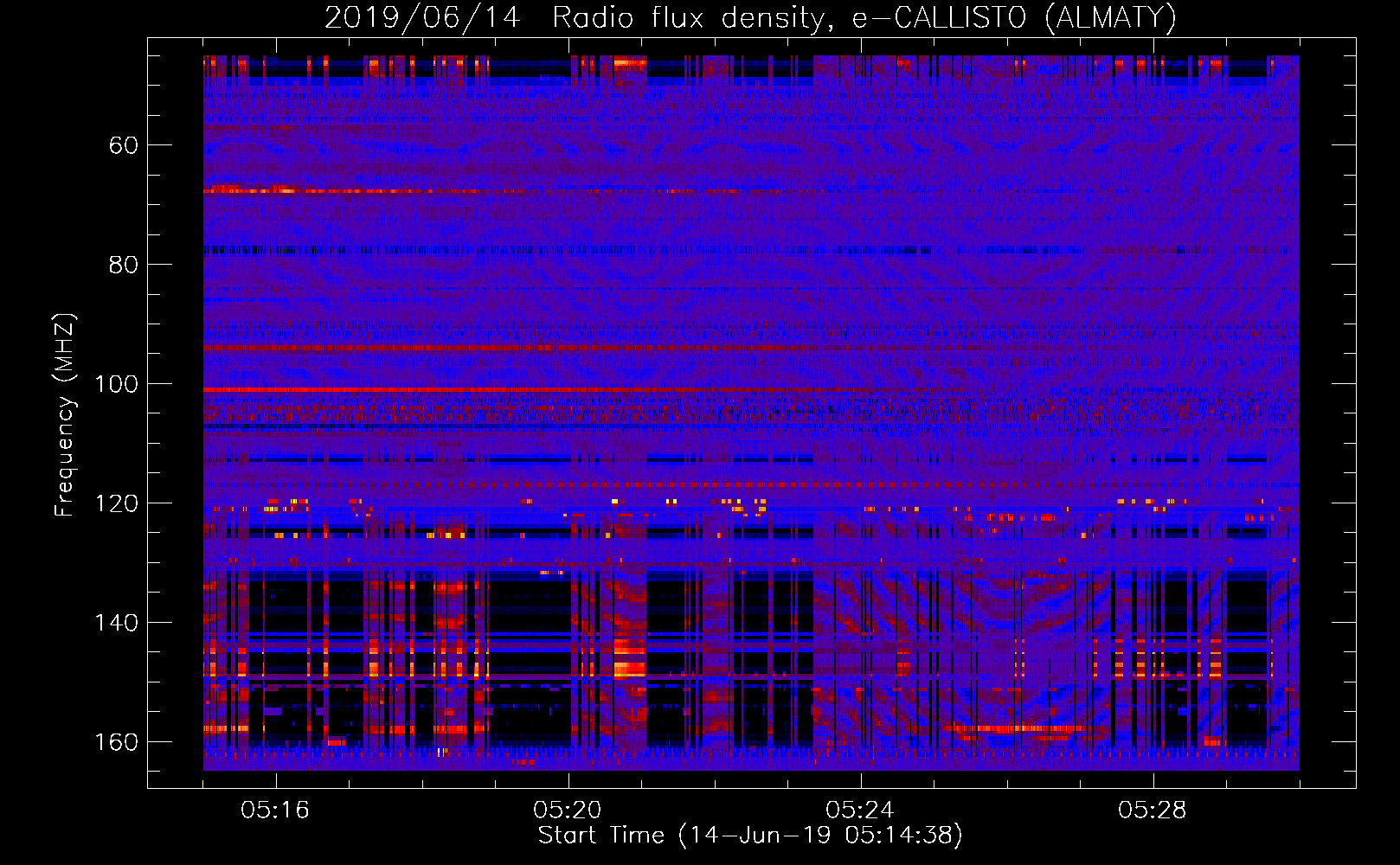Click the plot title mentioning e-CALLISTO (ALMATY)
This screenshot has height=865, width=1400.
750,17
